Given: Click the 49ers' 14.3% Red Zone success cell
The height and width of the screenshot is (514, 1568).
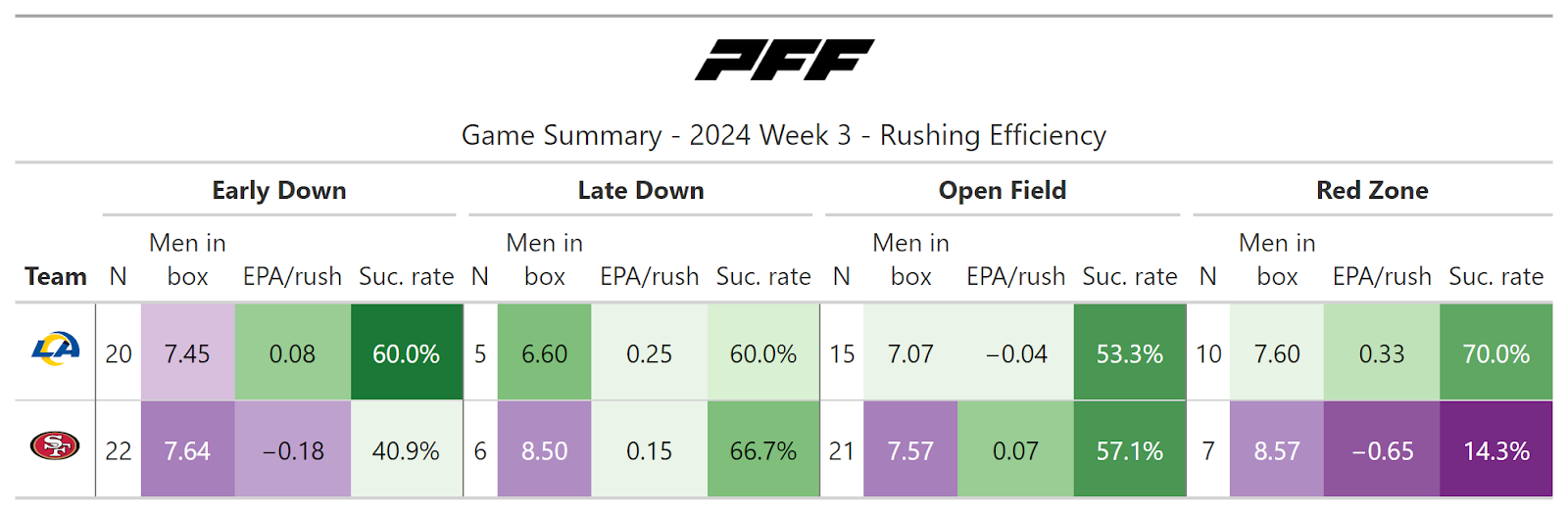Looking at the screenshot, I should click(x=1495, y=450).
